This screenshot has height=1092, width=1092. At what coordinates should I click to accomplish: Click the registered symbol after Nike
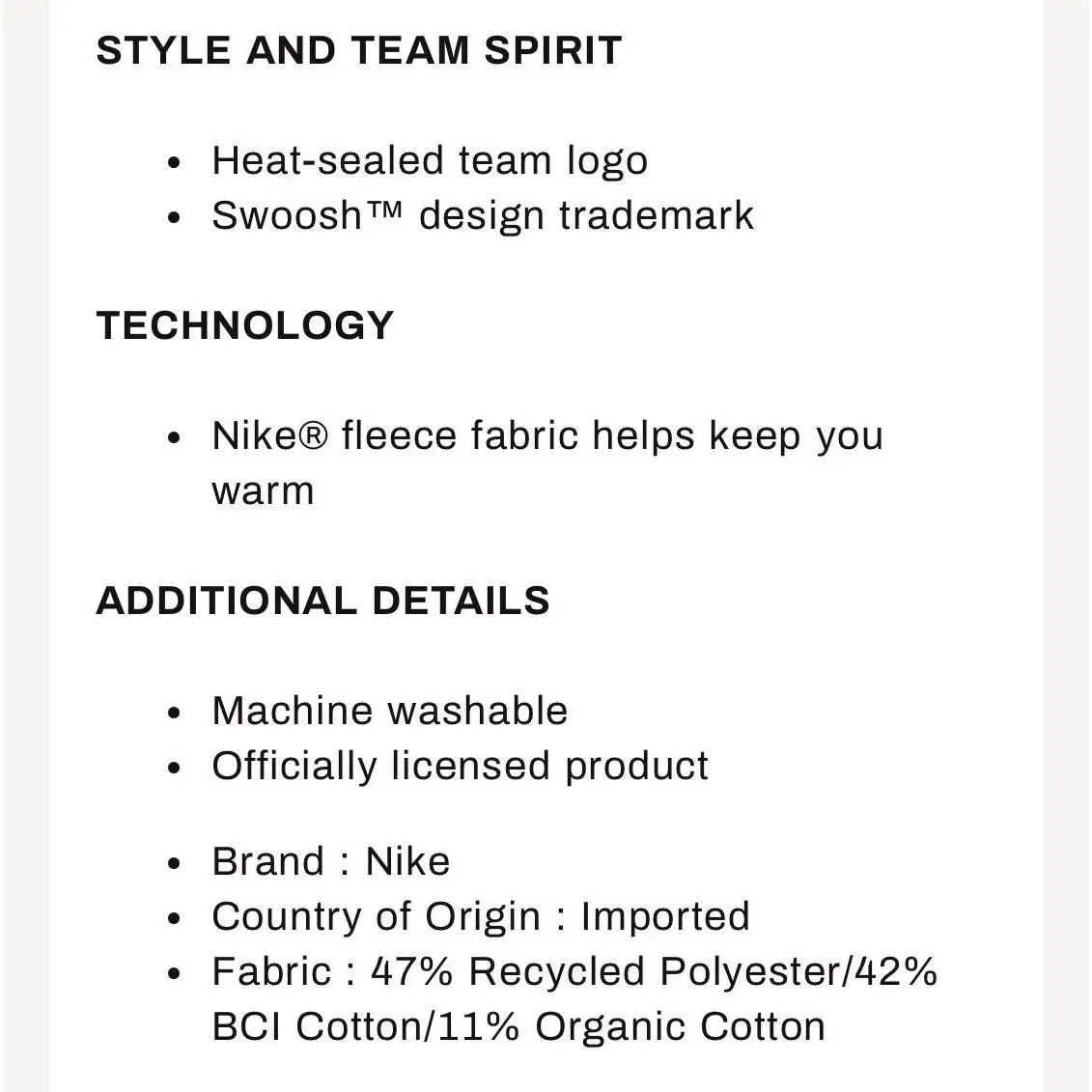313,436
